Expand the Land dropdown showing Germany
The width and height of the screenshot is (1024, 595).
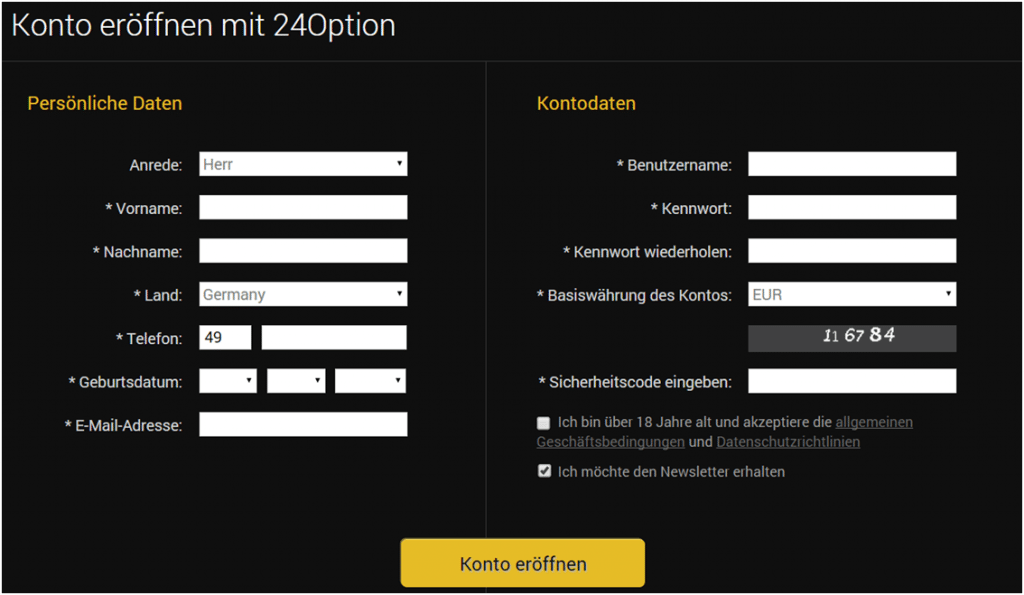point(303,294)
